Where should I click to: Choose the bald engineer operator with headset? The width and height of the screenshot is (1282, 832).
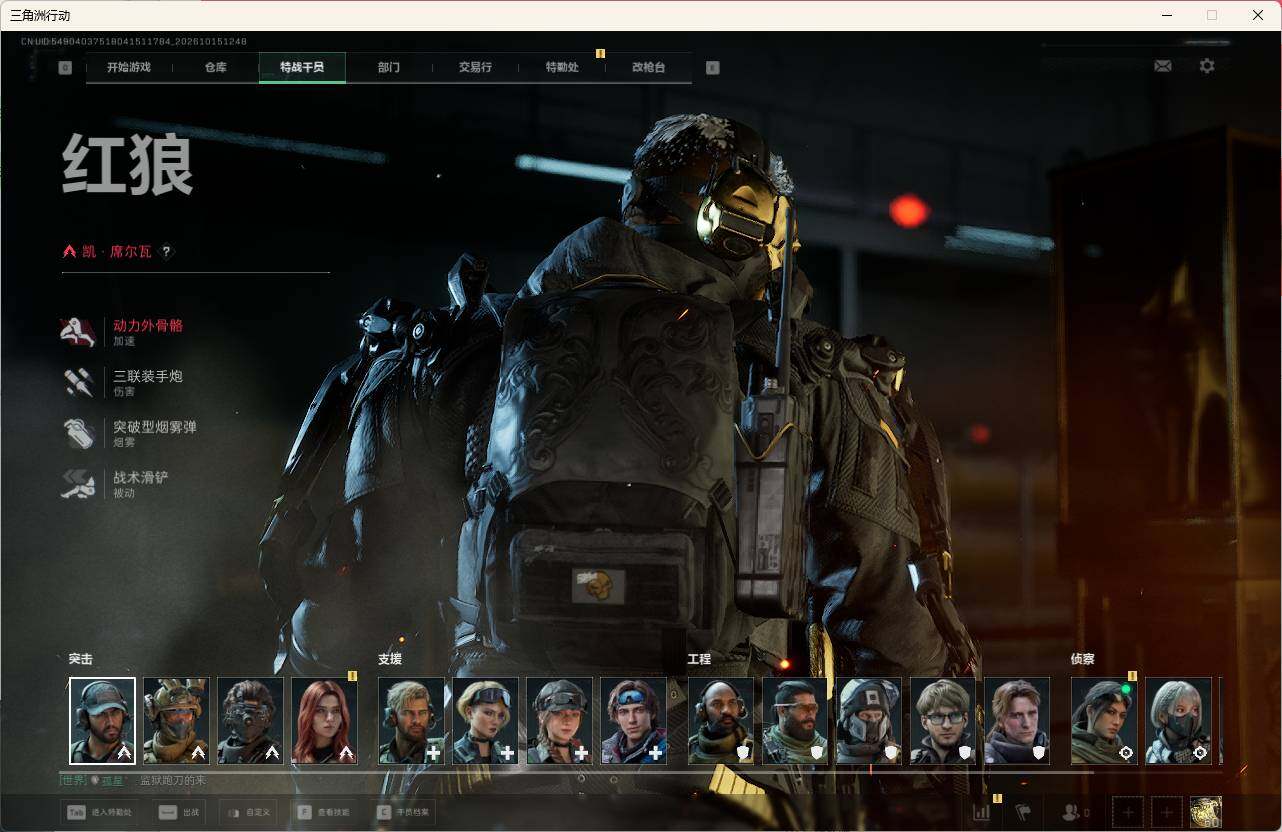721,721
